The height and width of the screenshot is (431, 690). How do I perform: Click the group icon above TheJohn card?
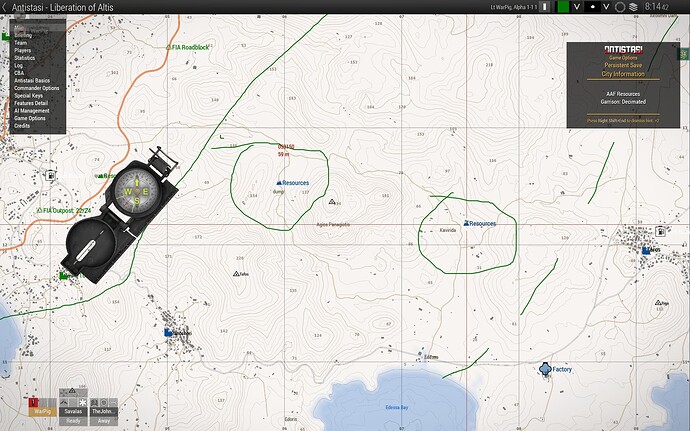[94, 402]
